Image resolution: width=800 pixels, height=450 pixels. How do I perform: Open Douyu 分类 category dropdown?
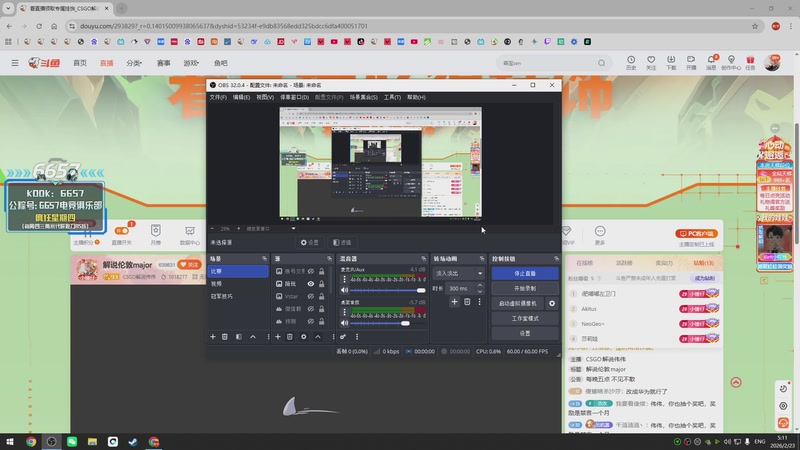pos(134,63)
